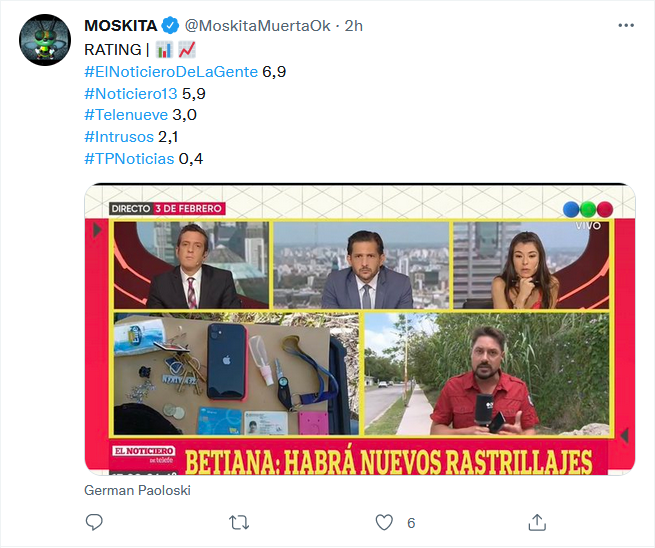Open hashtag #Telenueve
The width and height of the screenshot is (655, 548).
click(126, 115)
